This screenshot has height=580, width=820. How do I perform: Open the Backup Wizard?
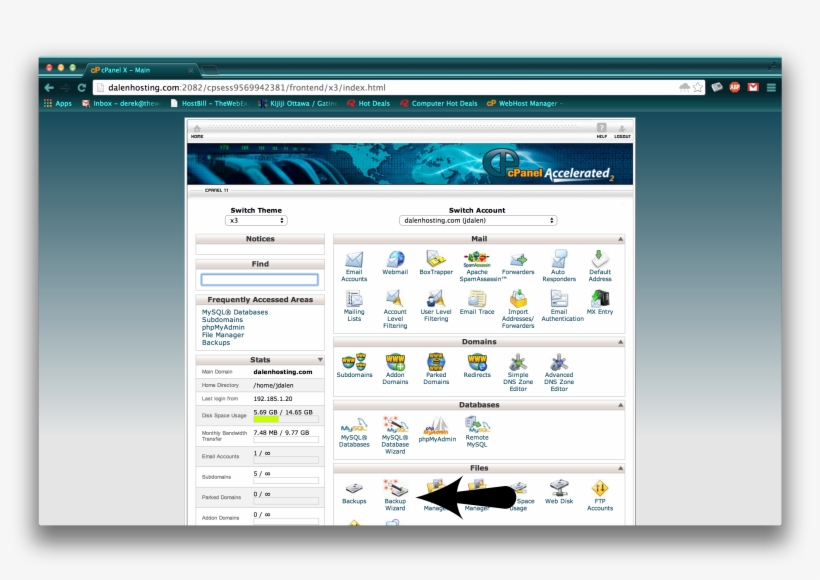tap(394, 492)
